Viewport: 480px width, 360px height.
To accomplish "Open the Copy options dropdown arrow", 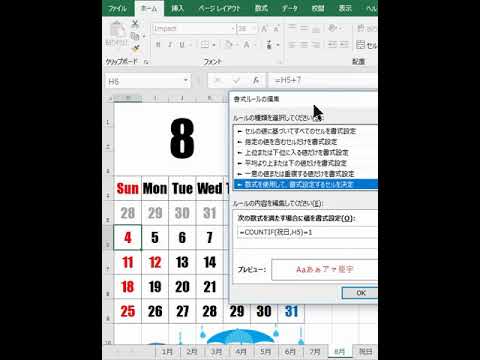I will coord(144,36).
